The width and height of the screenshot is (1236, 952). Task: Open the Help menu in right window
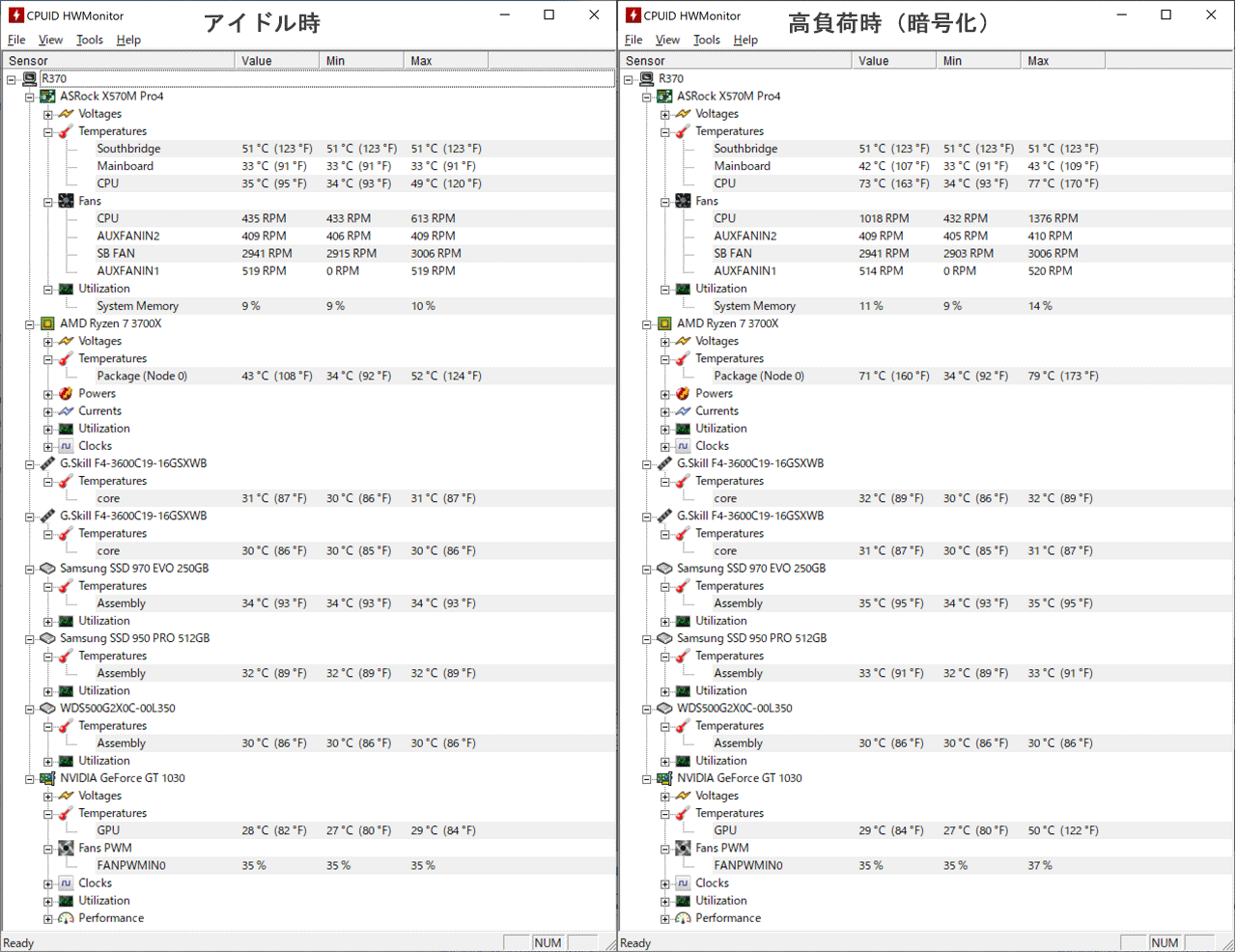[745, 40]
